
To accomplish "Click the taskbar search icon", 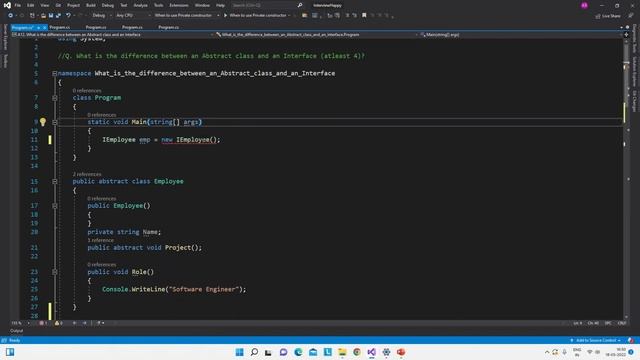I will 254,352.
